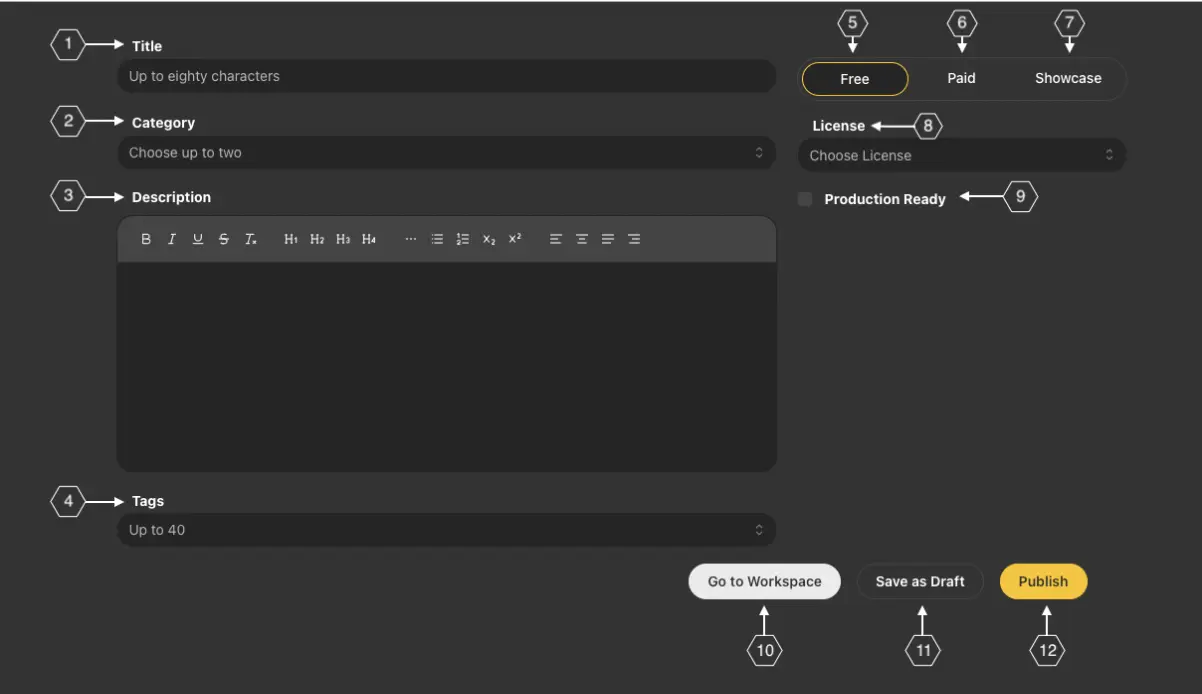
Task: Expand the Choose License dropdown
Action: [x=961, y=155]
